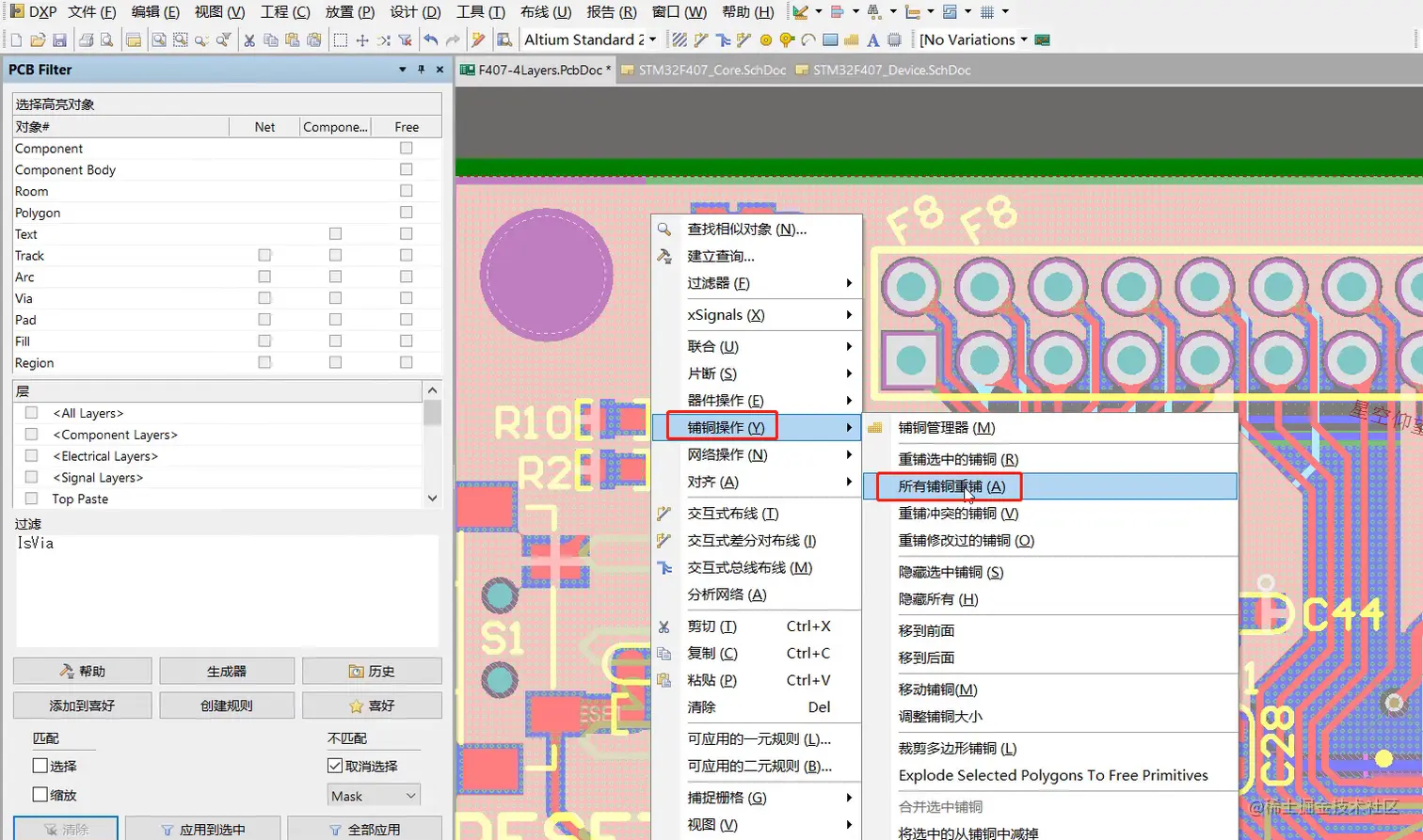Activate the move selection tool
This screenshot has height=840, width=1423.
tap(362, 40)
